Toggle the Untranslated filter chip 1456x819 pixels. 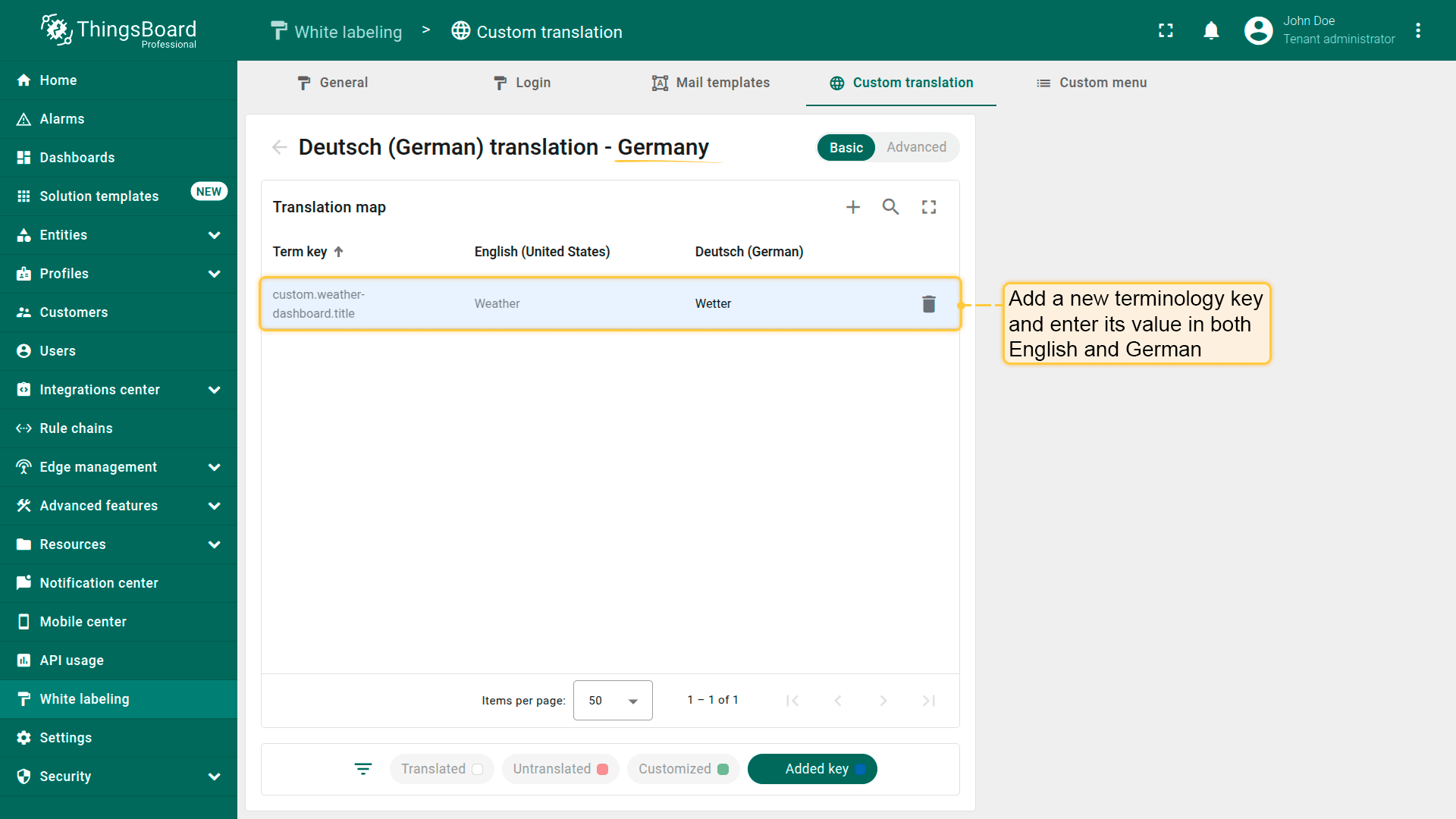(560, 769)
